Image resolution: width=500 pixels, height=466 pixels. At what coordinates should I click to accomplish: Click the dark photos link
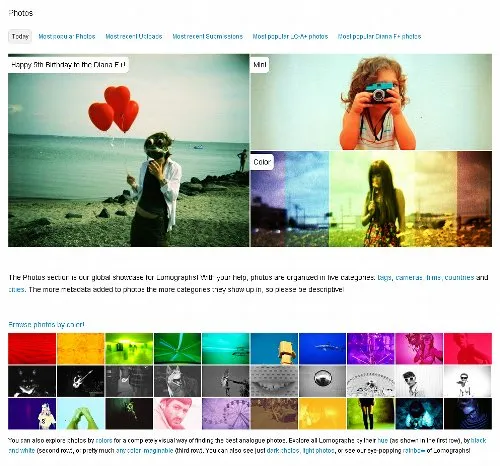[x=283, y=451]
